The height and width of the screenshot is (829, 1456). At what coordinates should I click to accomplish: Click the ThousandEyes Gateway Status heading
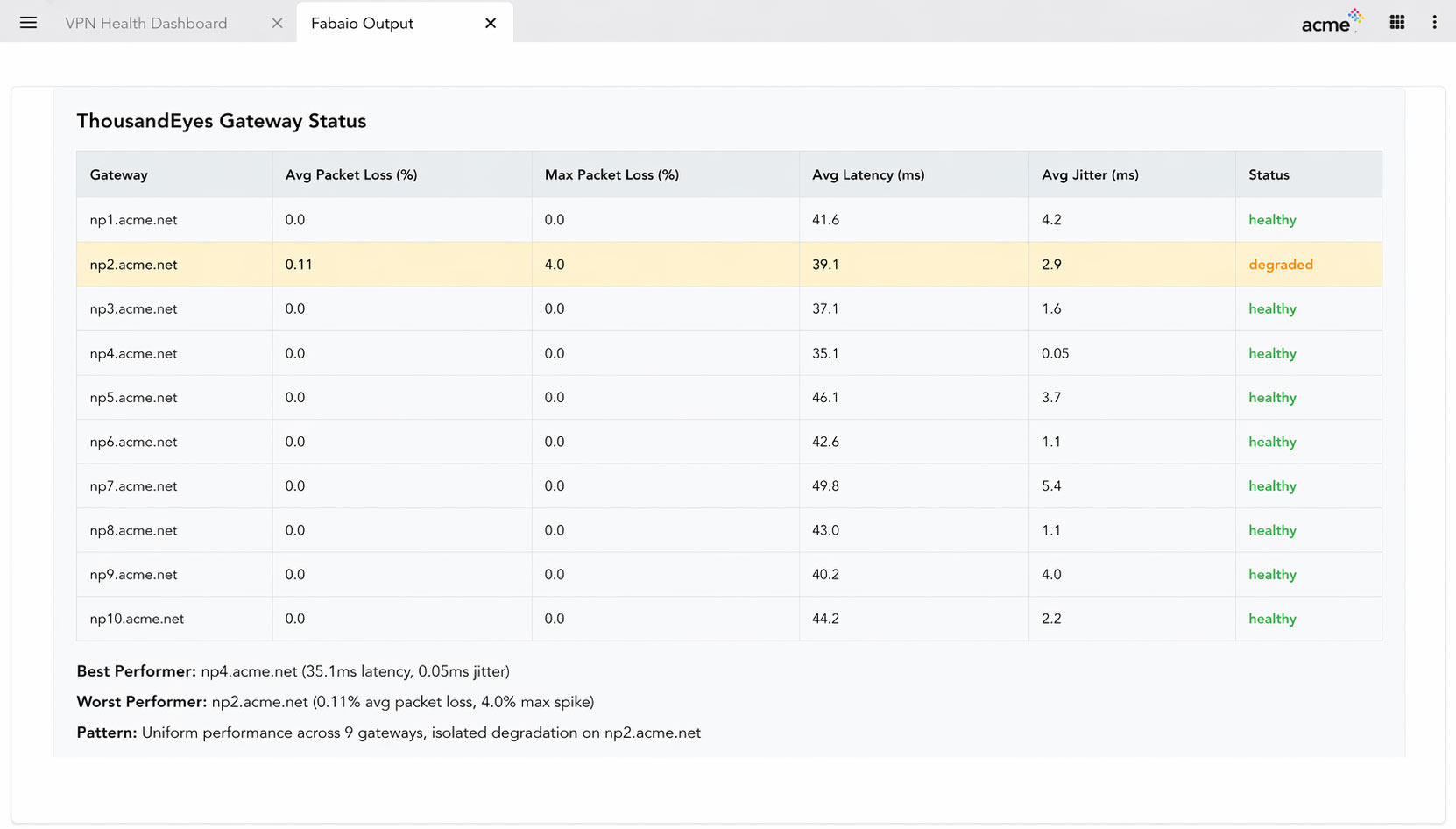[x=222, y=121]
